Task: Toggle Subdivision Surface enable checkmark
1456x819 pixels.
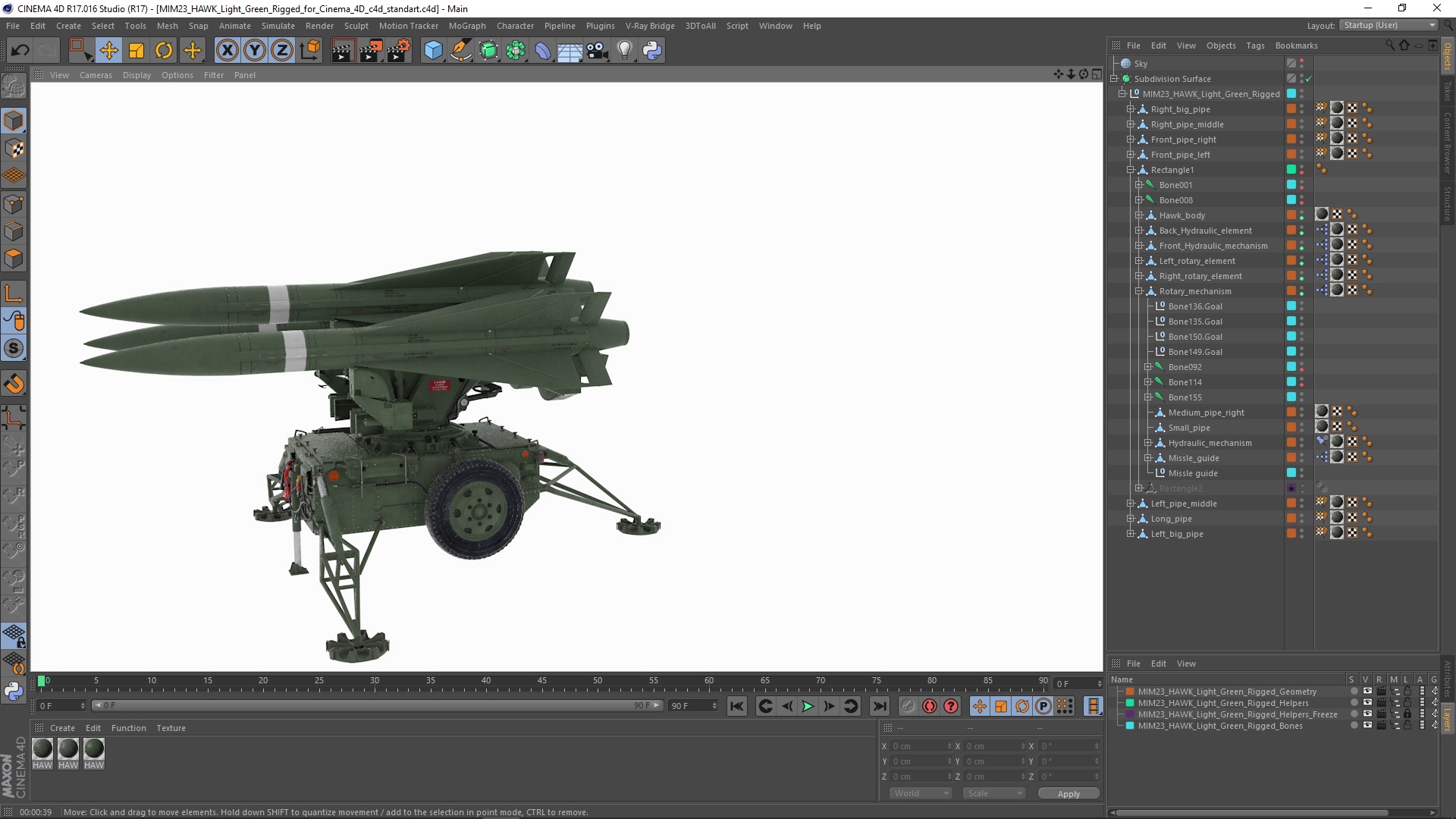Action: [1309, 79]
